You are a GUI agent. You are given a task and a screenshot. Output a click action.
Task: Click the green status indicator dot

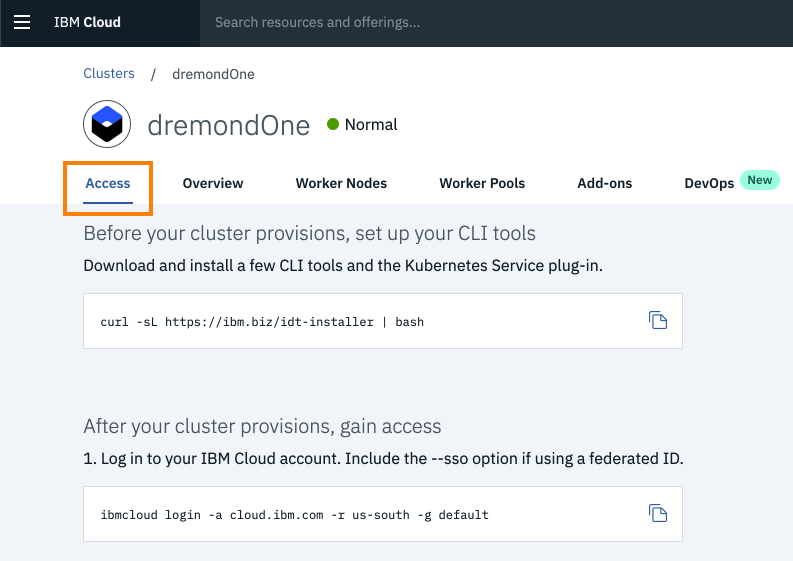332,125
